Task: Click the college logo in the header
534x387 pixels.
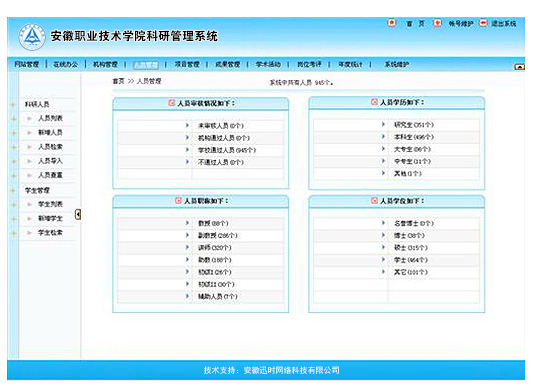Action: coord(32,36)
